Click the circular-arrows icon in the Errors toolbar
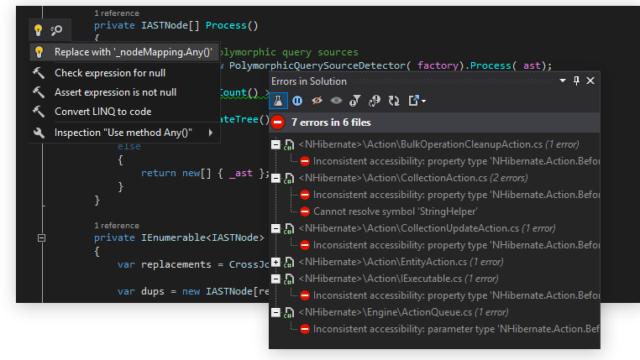The image size is (640, 360). pos(394,101)
